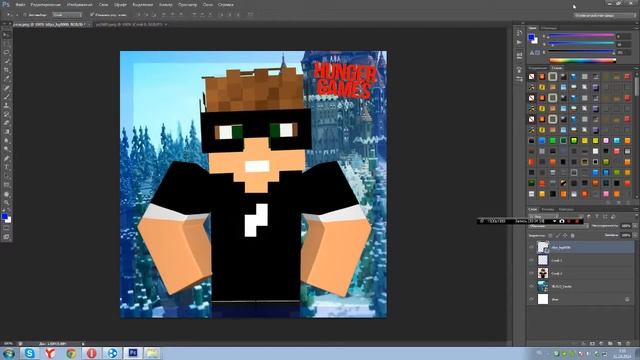Open the Изображение (Image) menu
Screen dimensions: 640x360
point(80,5)
